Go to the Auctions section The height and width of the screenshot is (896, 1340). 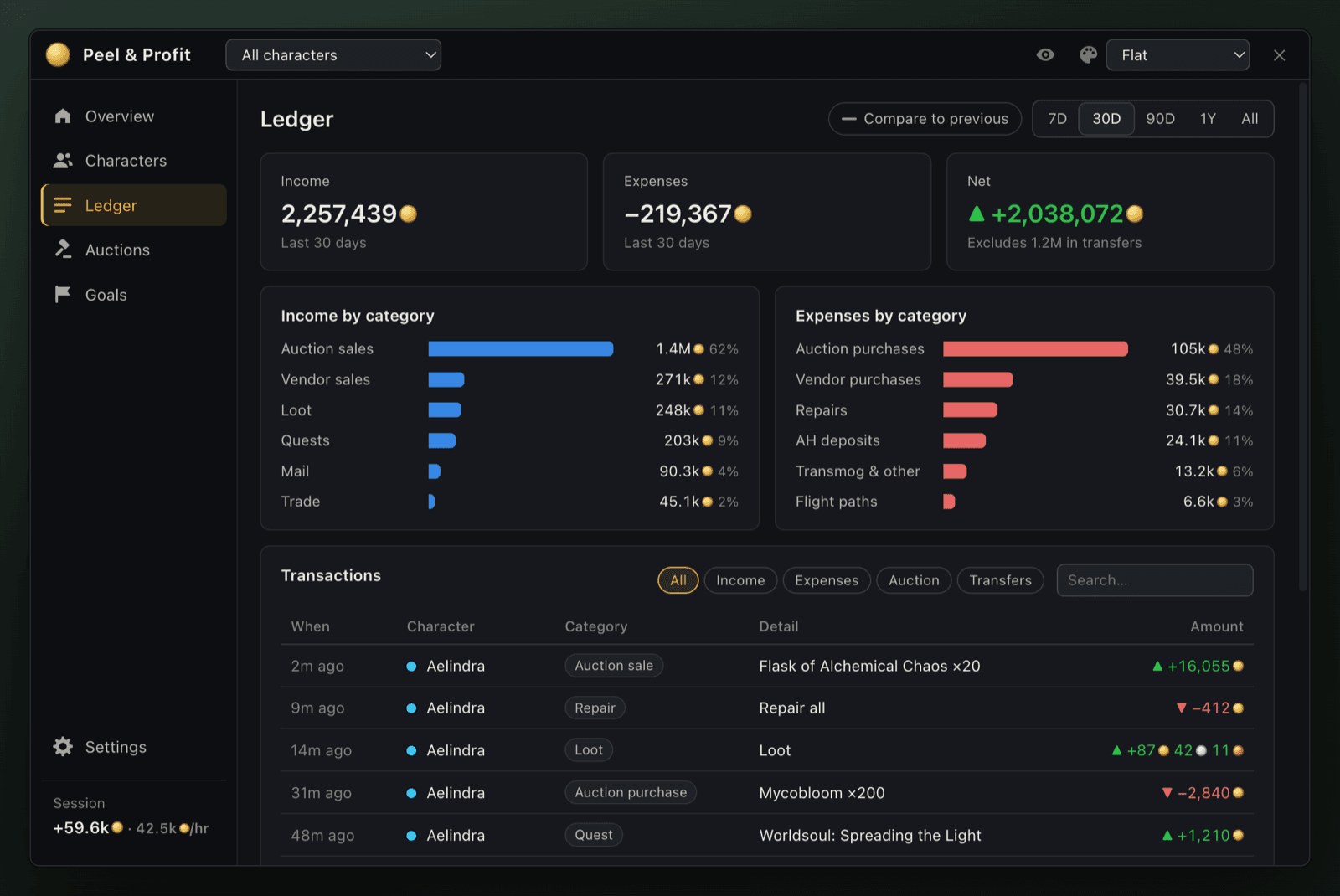point(134,250)
